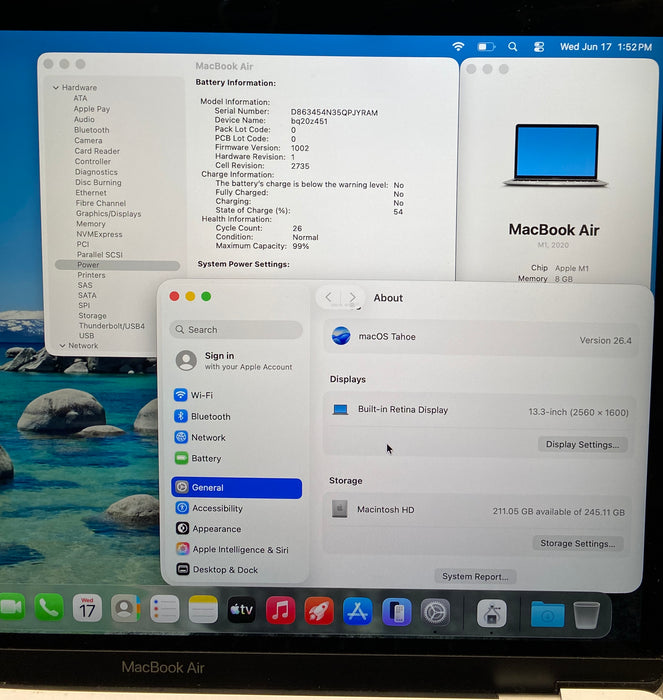663x700 pixels.
Task: Select Power in System Information sidebar
Action: [x=117, y=265]
